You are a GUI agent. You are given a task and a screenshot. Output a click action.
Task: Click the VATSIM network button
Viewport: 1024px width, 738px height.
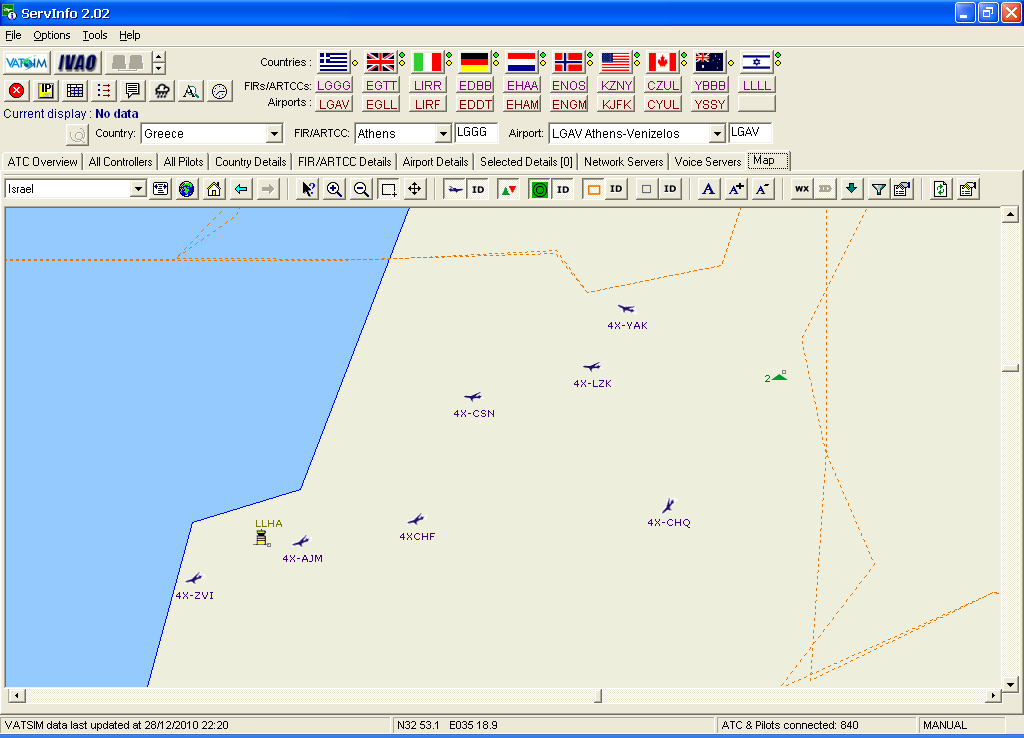click(26, 62)
